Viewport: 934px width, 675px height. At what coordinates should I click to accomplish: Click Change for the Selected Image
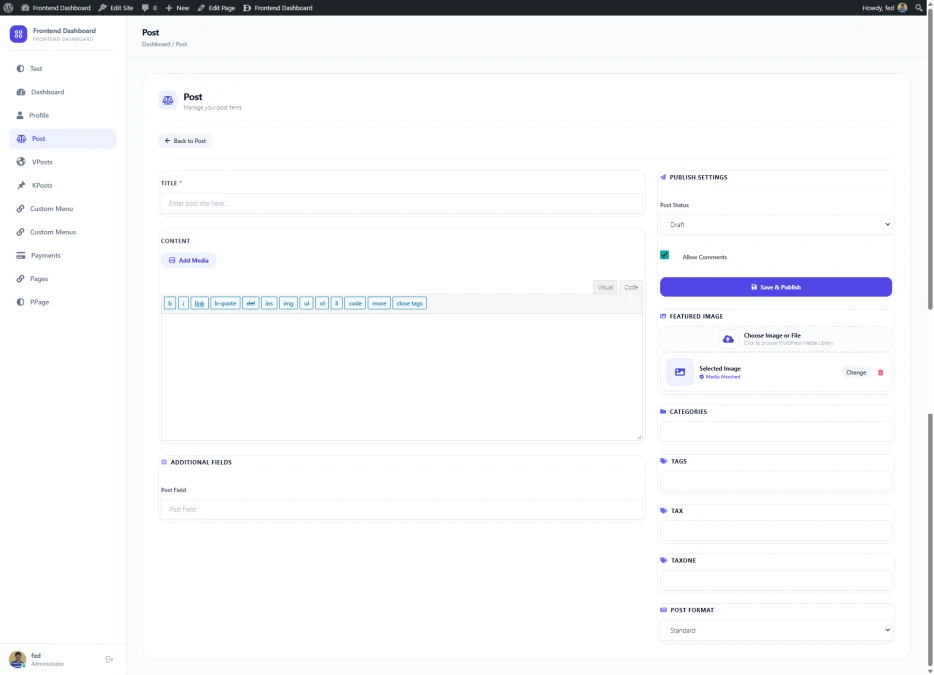pos(856,372)
